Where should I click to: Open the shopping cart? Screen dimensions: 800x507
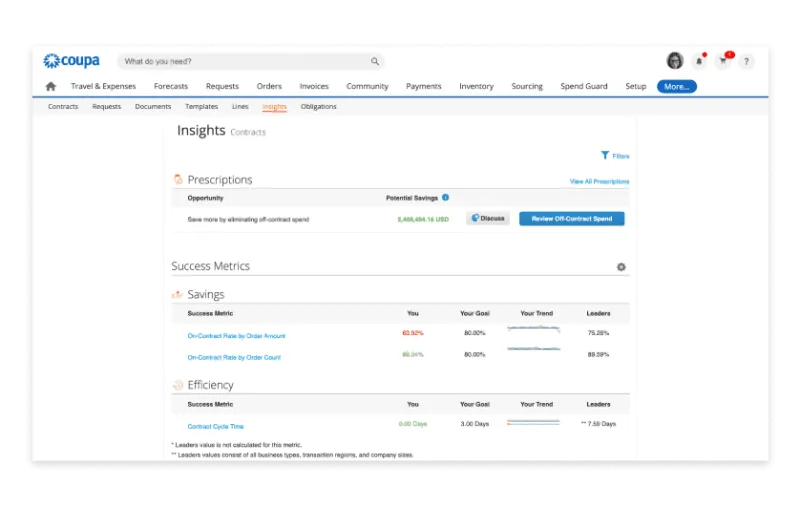pyautogui.click(x=723, y=61)
